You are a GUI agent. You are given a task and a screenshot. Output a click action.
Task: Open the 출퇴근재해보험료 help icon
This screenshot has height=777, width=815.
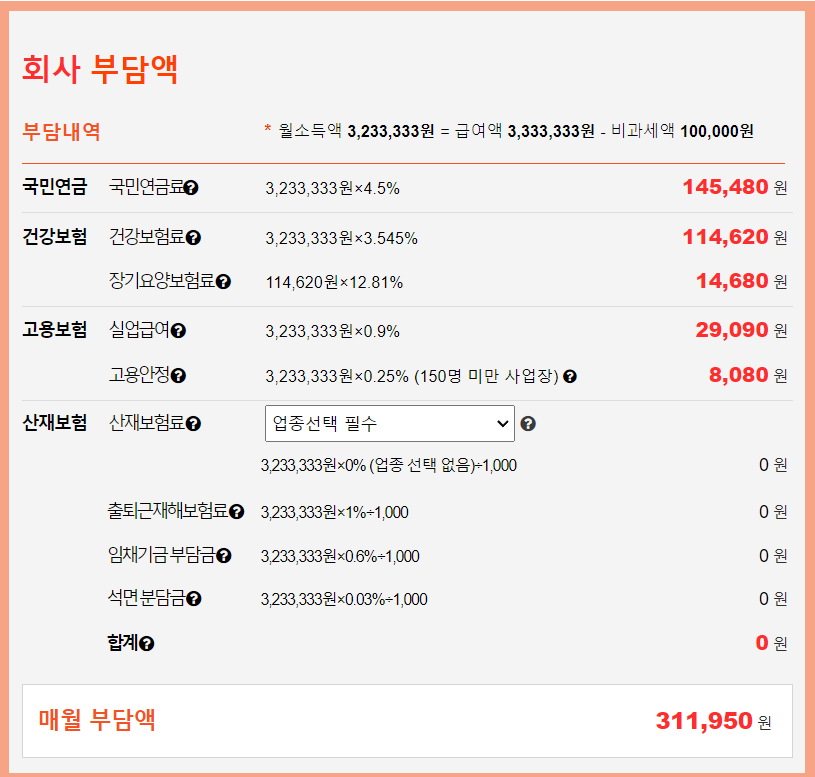point(237,511)
